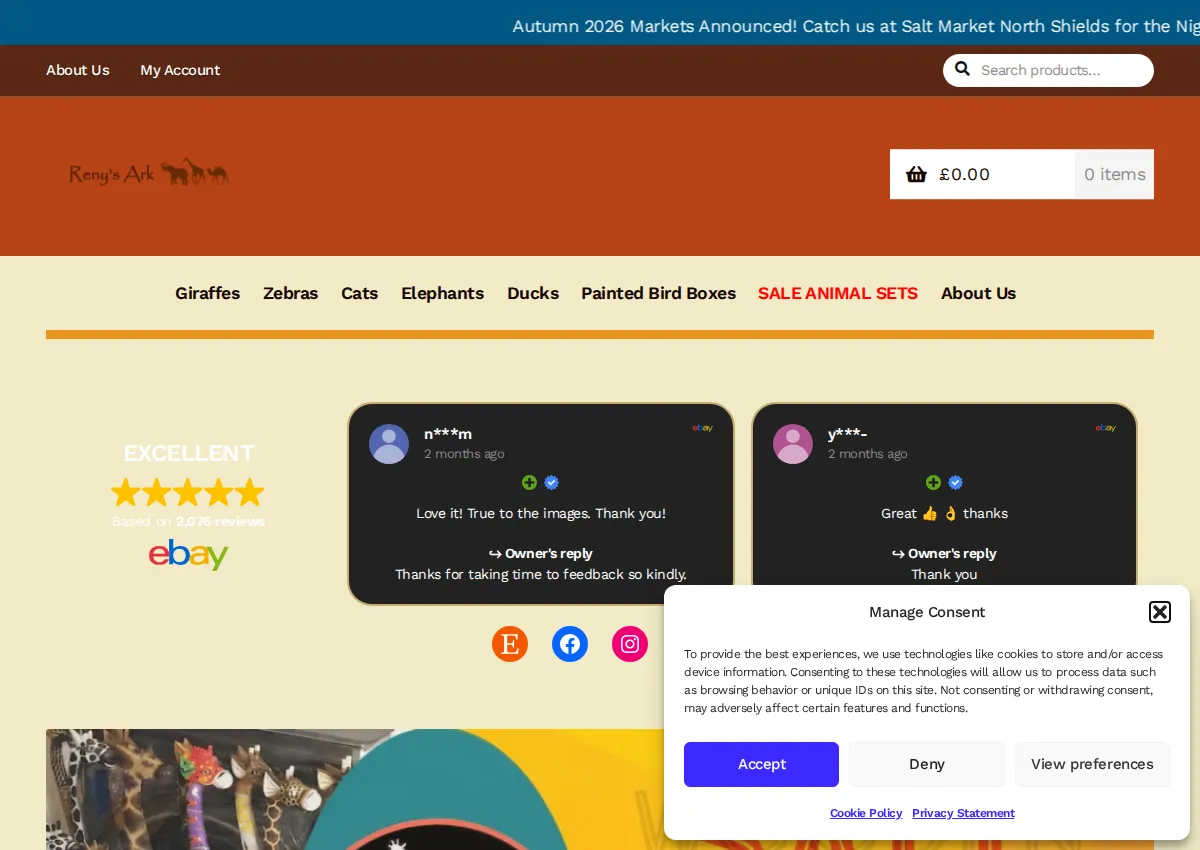Click View preferences button
Viewport: 1200px width, 850px height.
tap(1092, 764)
